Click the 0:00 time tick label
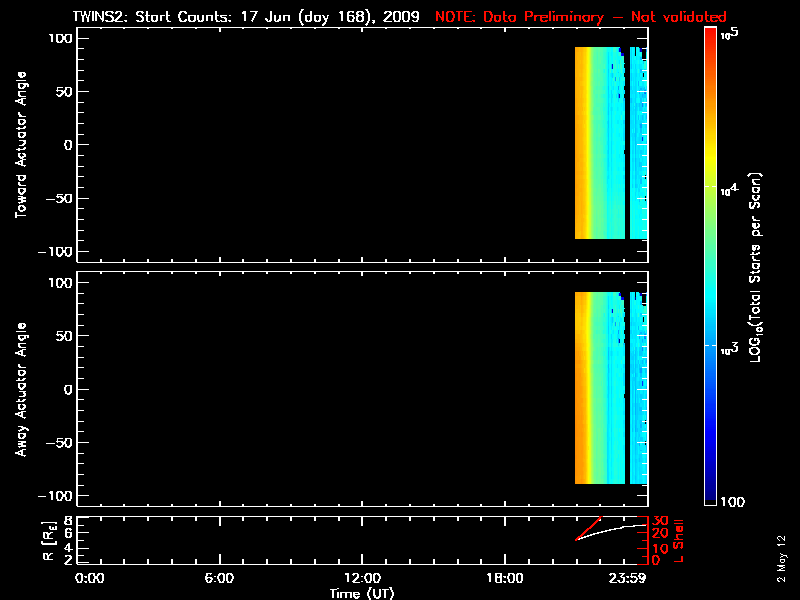The width and height of the screenshot is (800, 600). pos(89,579)
